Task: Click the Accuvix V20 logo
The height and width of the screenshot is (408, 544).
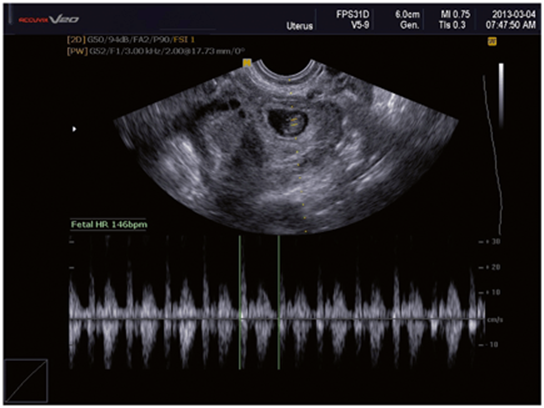Action: (x=49, y=19)
